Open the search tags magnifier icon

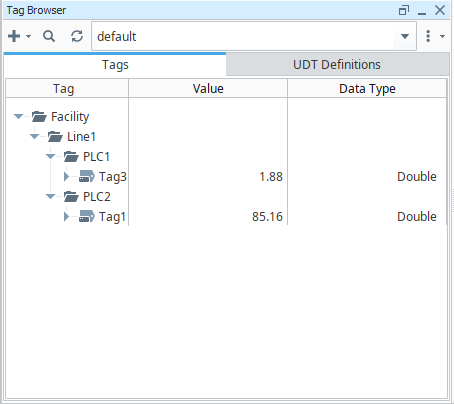[49, 36]
